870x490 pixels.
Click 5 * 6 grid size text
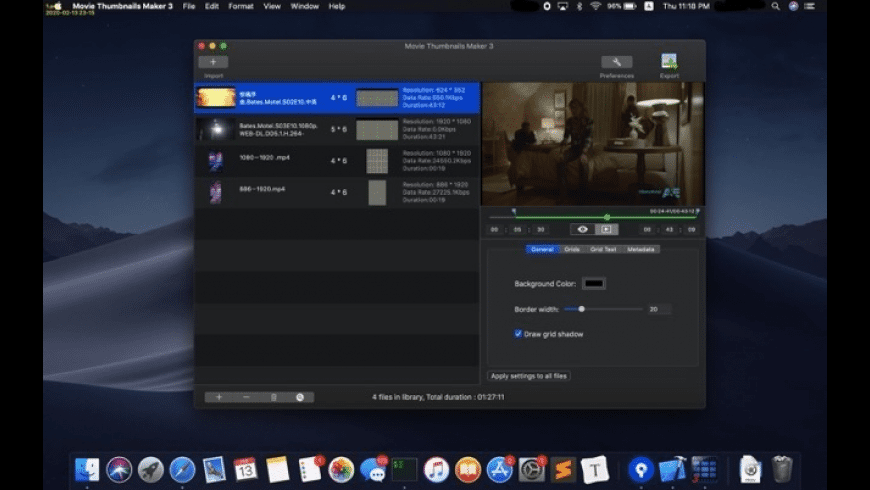338,129
